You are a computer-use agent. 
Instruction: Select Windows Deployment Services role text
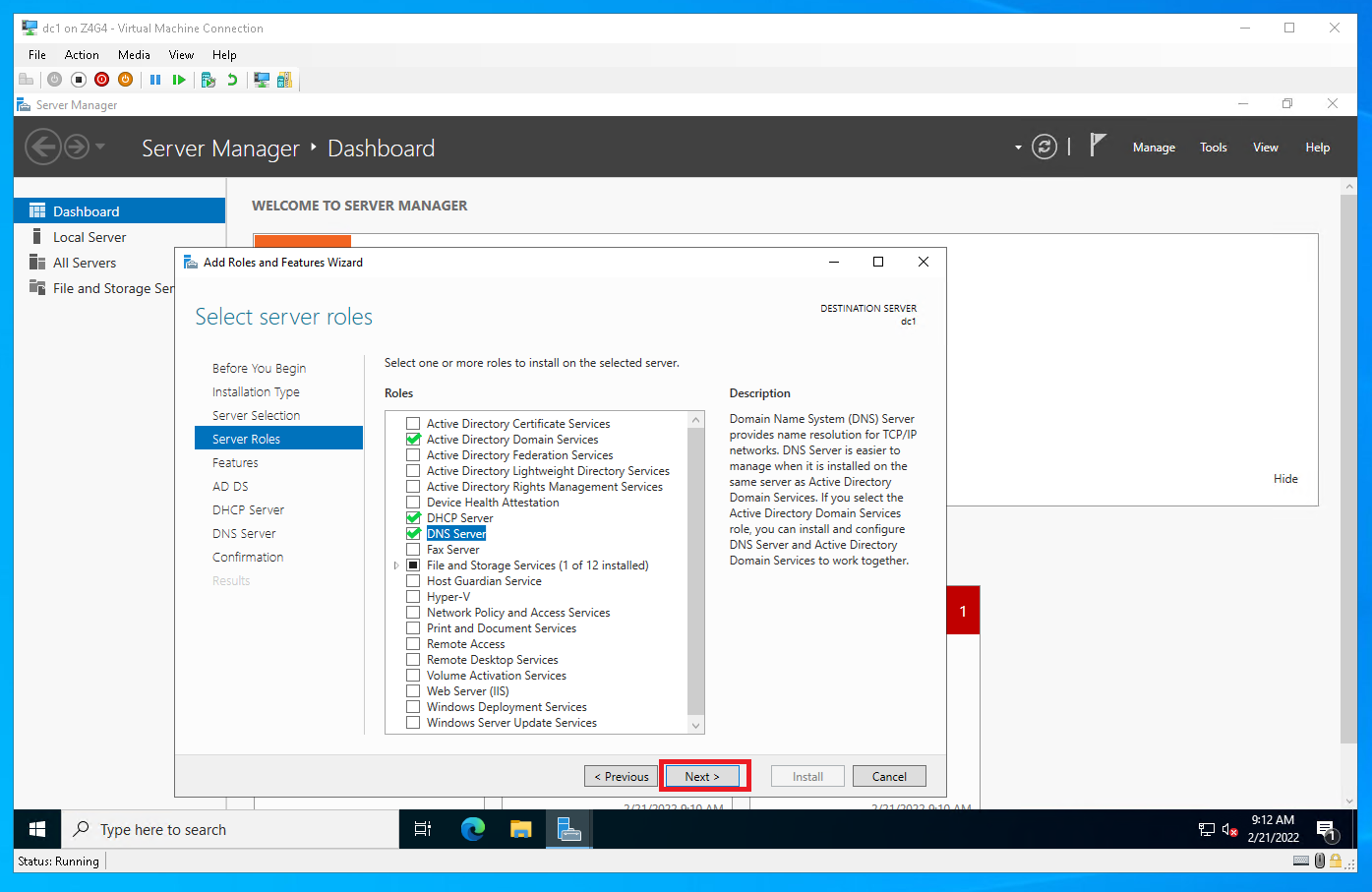click(507, 707)
